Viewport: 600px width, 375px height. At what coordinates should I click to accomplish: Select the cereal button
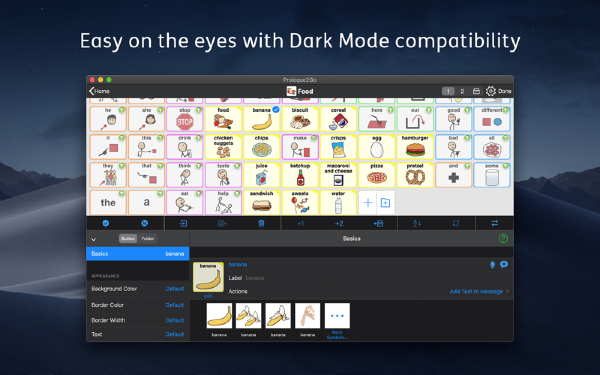coord(338,119)
